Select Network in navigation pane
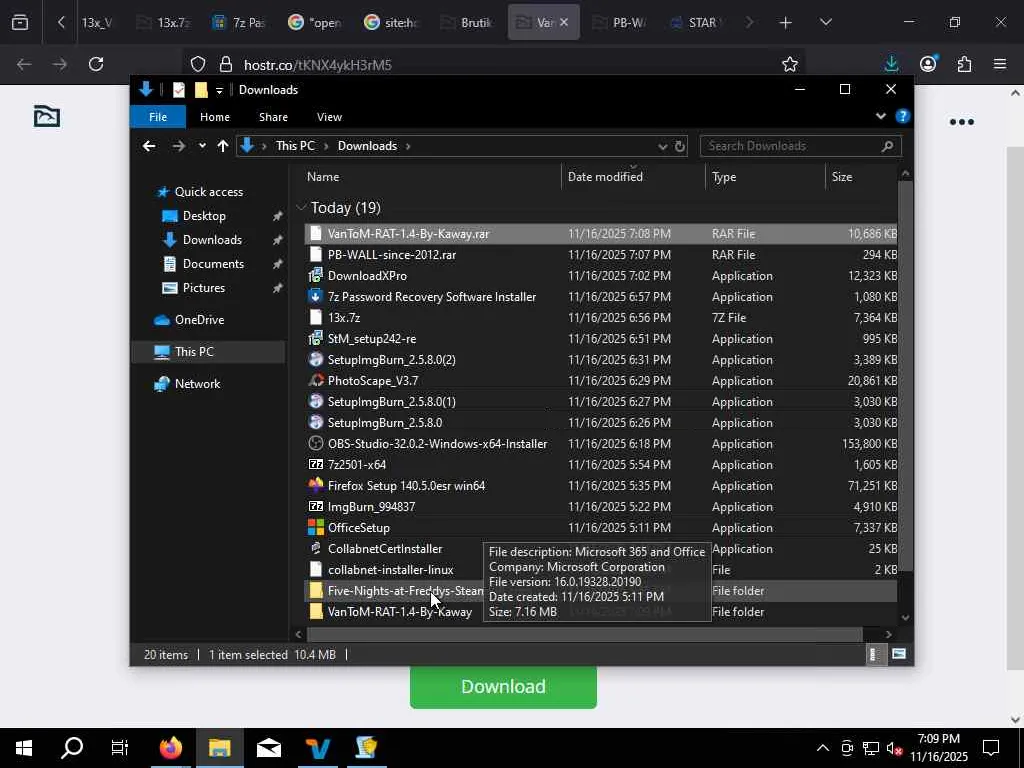 click(x=197, y=384)
